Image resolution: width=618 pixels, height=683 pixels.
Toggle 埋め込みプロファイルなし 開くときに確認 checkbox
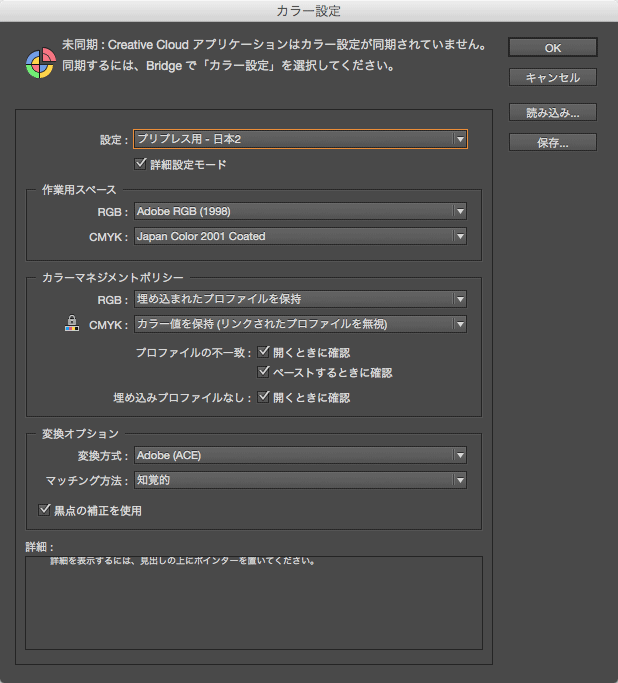coord(263,397)
